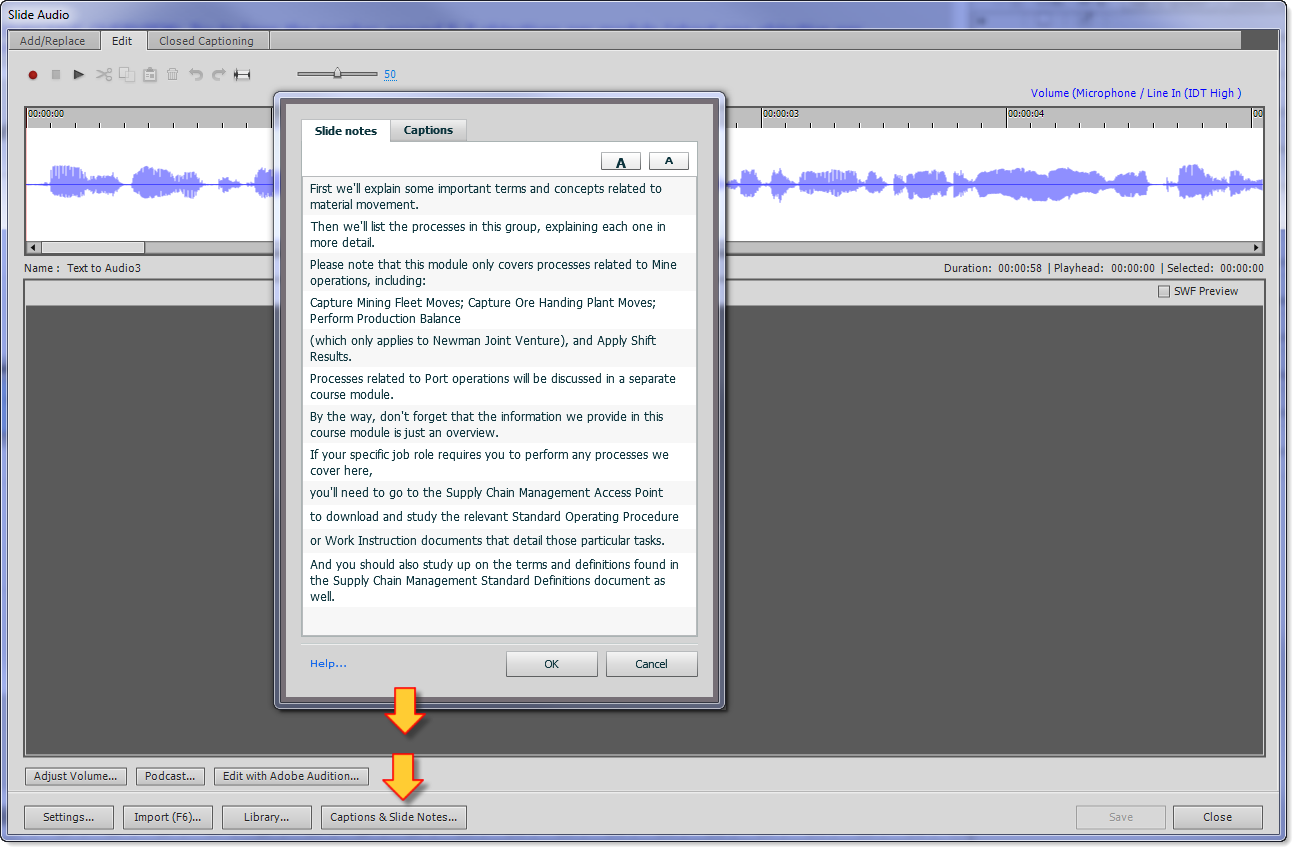Click the Stop playback icon

coord(55,74)
